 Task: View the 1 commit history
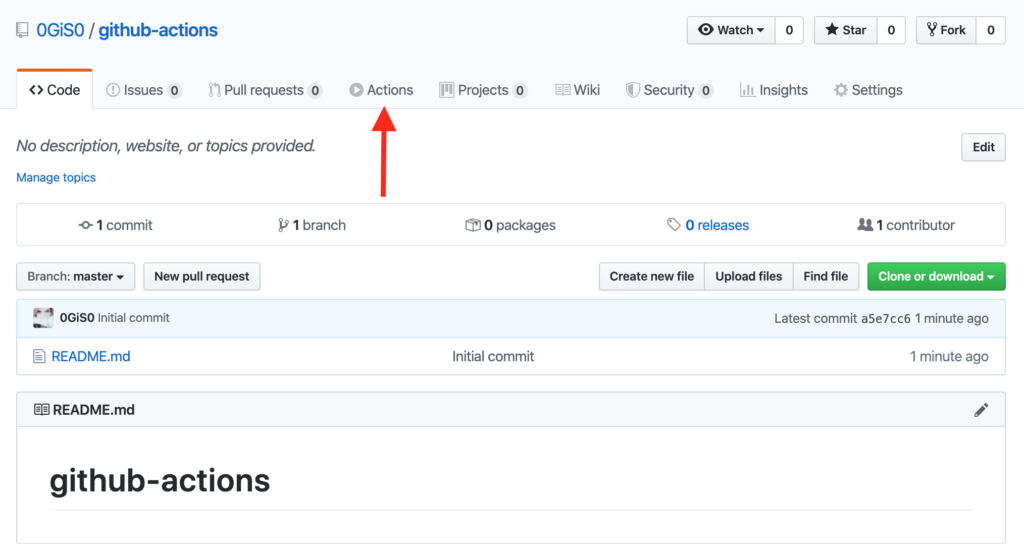[116, 225]
